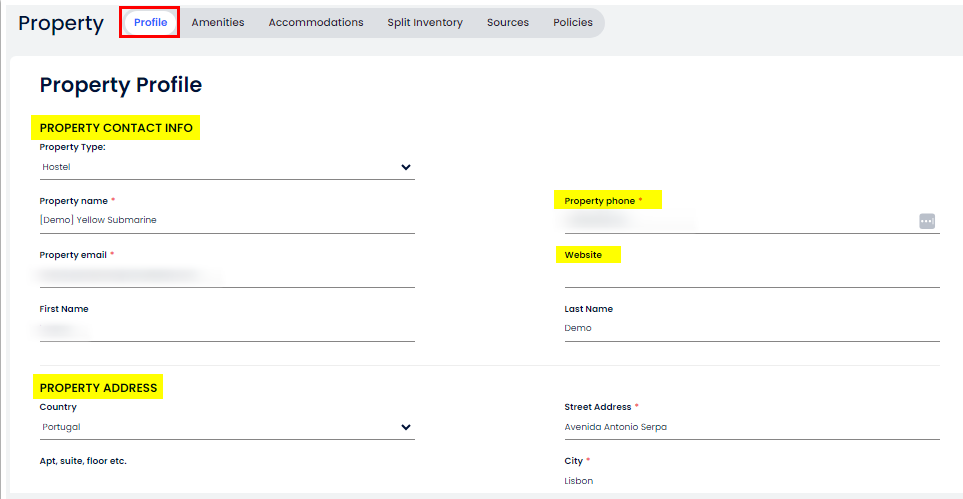Image resolution: width=963 pixels, height=499 pixels.
Task: Click the First Name field
Action: tap(226, 328)
